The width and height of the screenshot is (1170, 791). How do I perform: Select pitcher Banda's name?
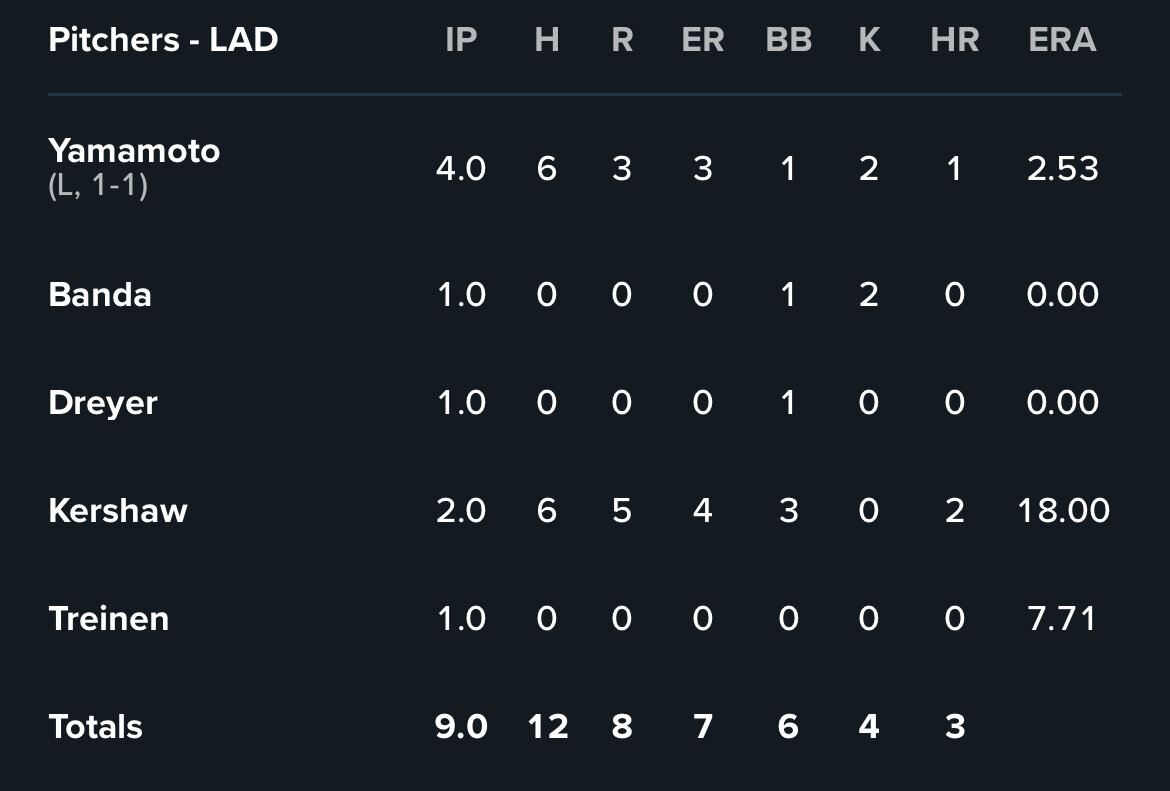(100, 295)
